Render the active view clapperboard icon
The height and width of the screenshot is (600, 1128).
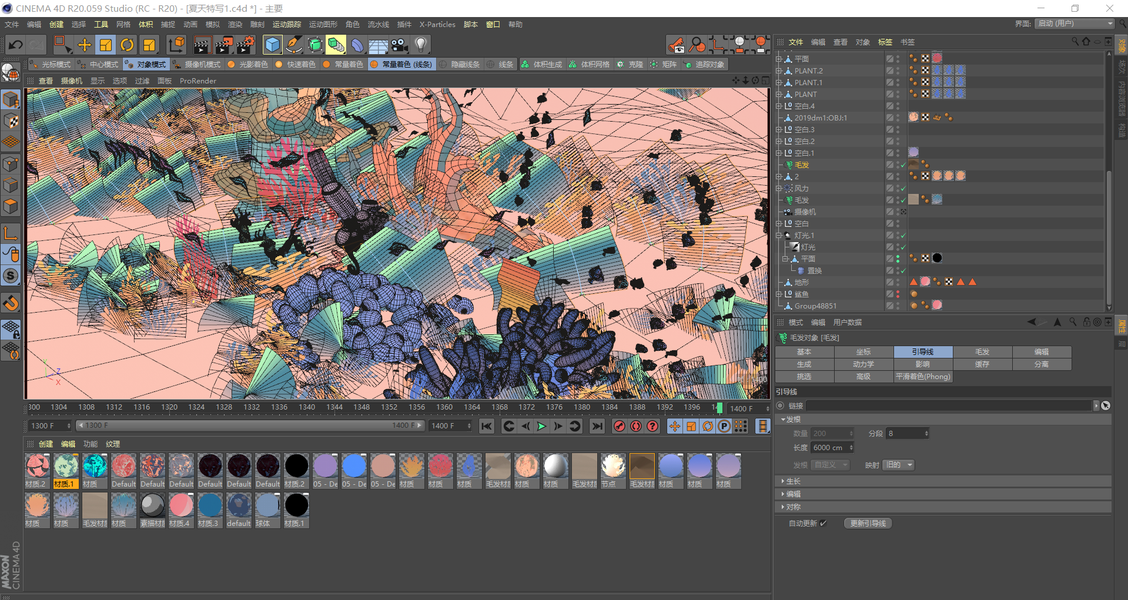202,45
